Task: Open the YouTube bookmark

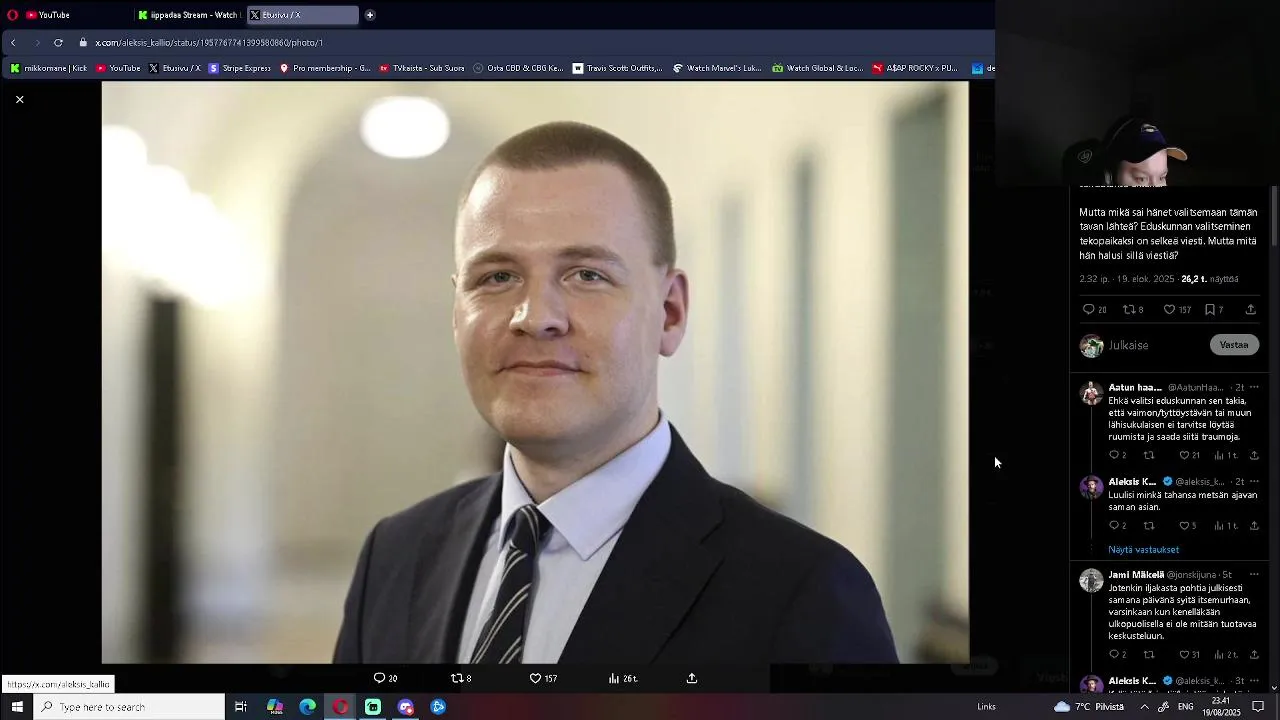Action: [x=118, y=68]
